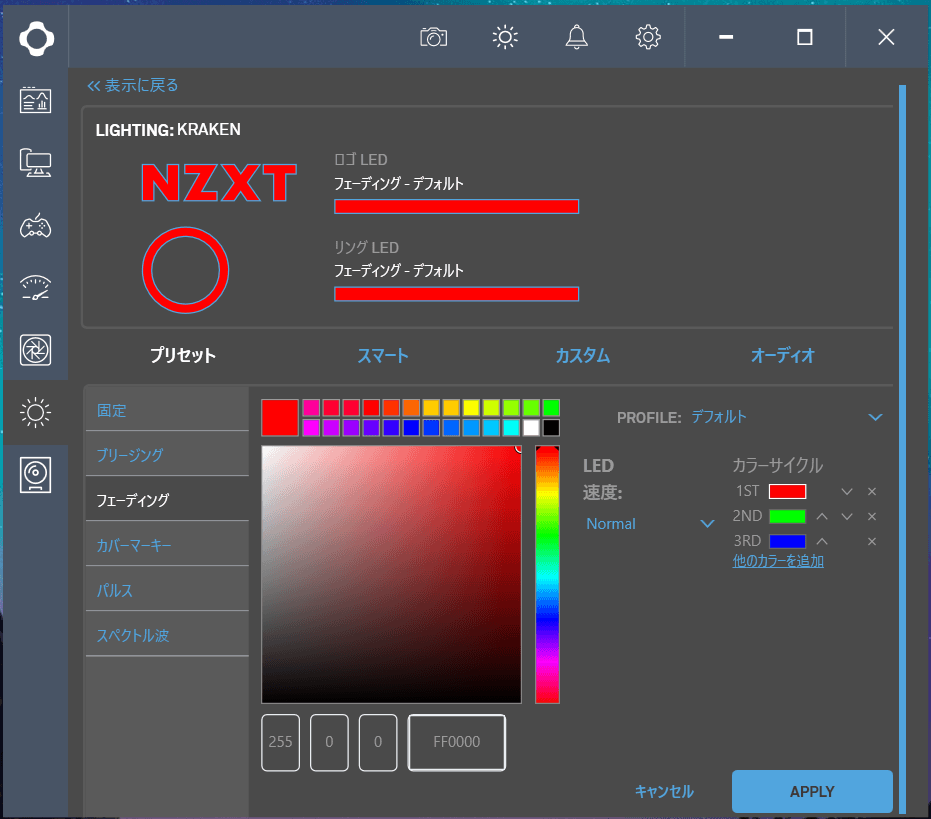Remove the 1ST color from cycle
931x819 pixels.
point(872,492)
